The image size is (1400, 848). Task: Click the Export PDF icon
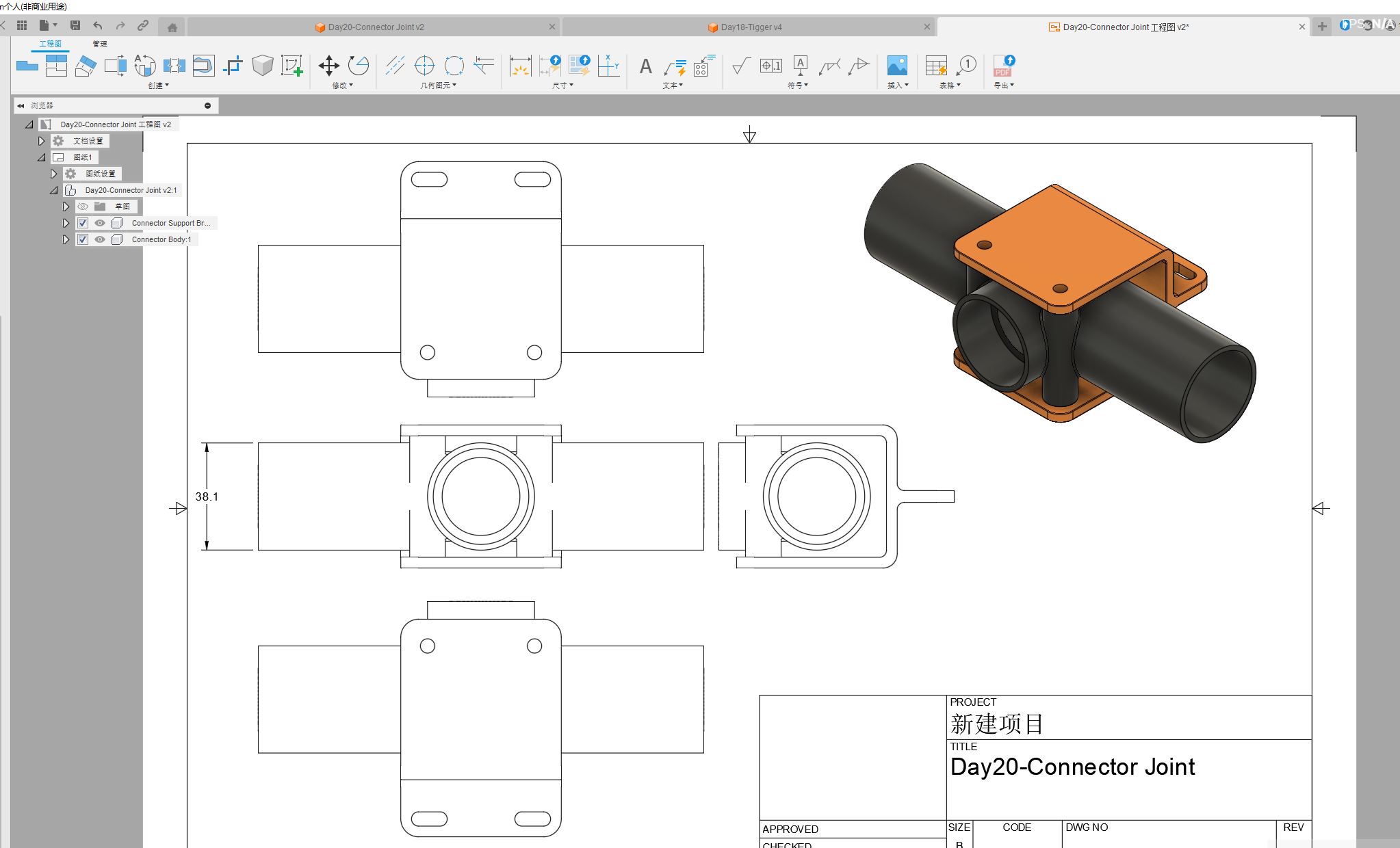[x=1004, y=66]
